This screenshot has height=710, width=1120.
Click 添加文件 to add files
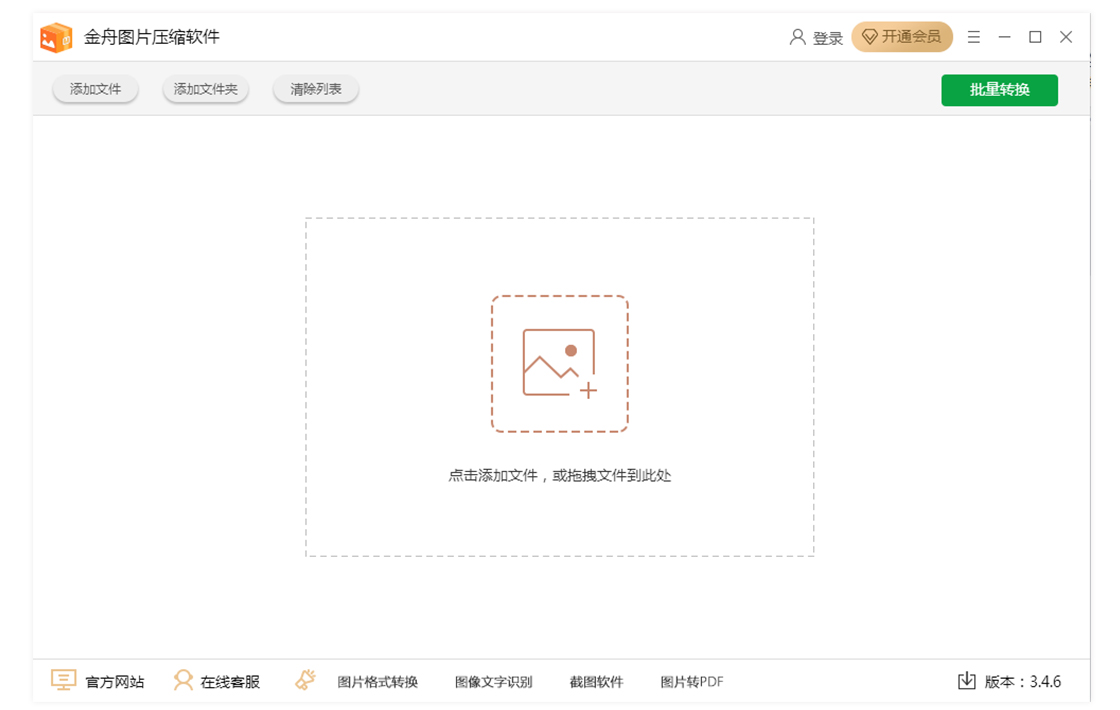95,89
